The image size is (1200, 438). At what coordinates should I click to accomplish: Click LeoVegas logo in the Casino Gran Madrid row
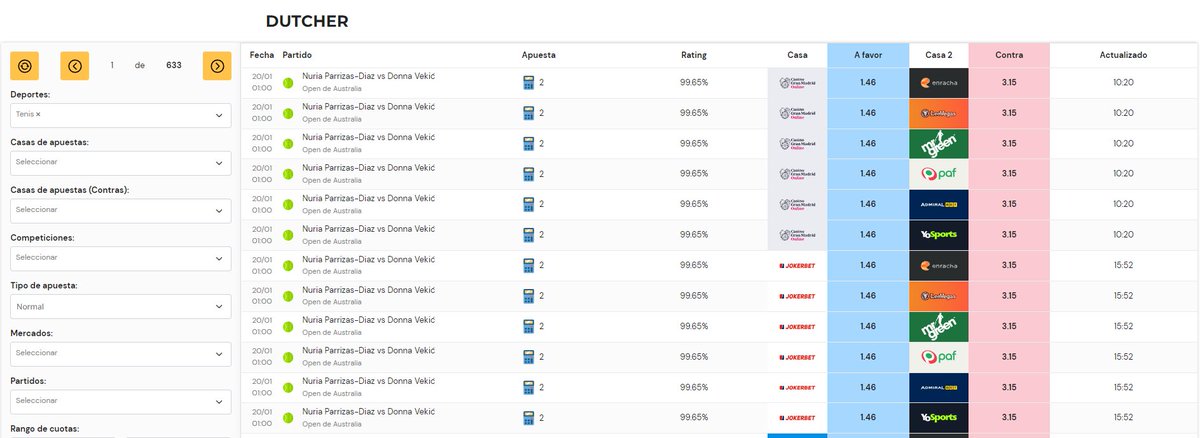coord(939,113)
